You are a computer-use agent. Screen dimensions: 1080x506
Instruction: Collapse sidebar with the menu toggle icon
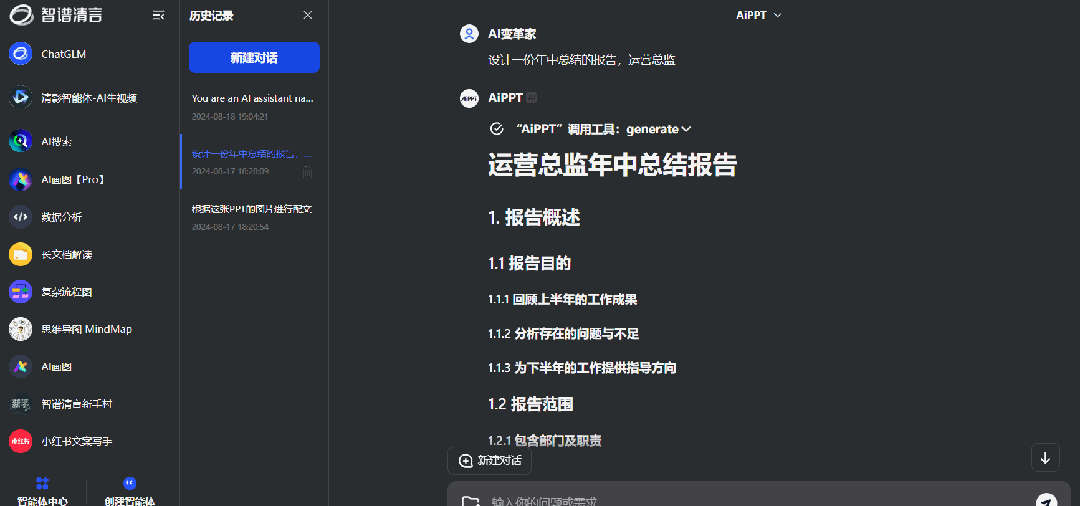[x=158, y=15]
